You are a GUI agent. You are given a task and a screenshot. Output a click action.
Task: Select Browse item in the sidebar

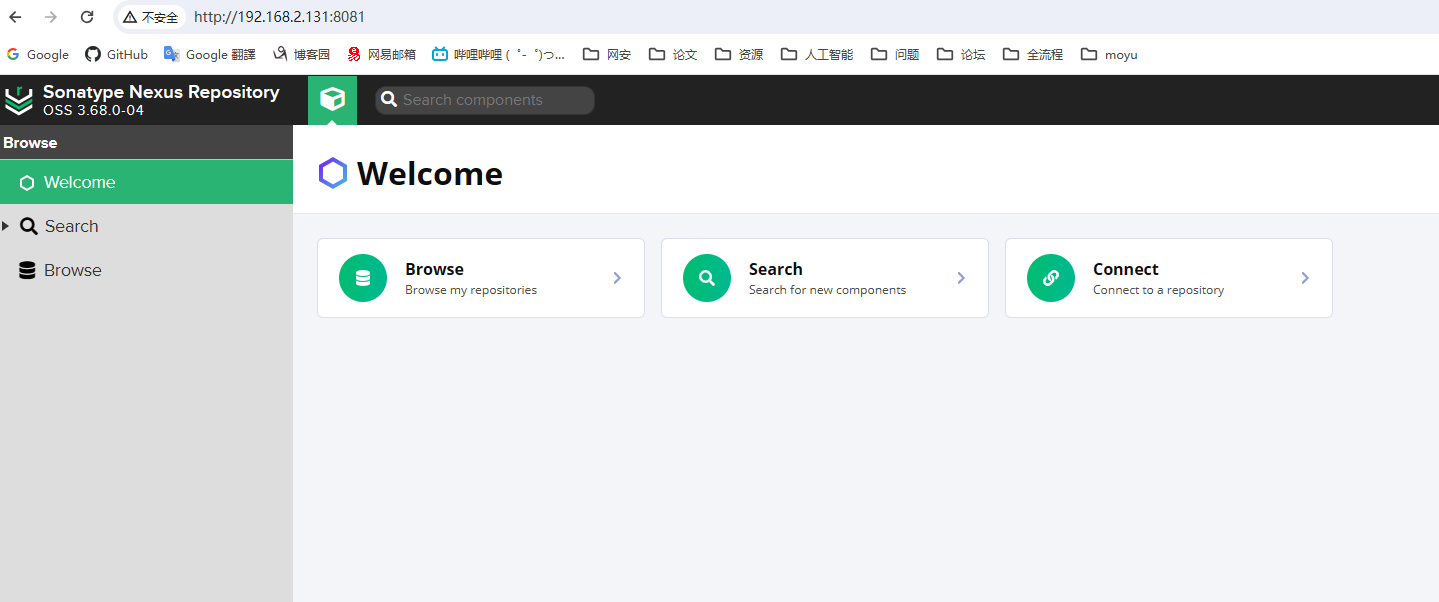[146, 270]
